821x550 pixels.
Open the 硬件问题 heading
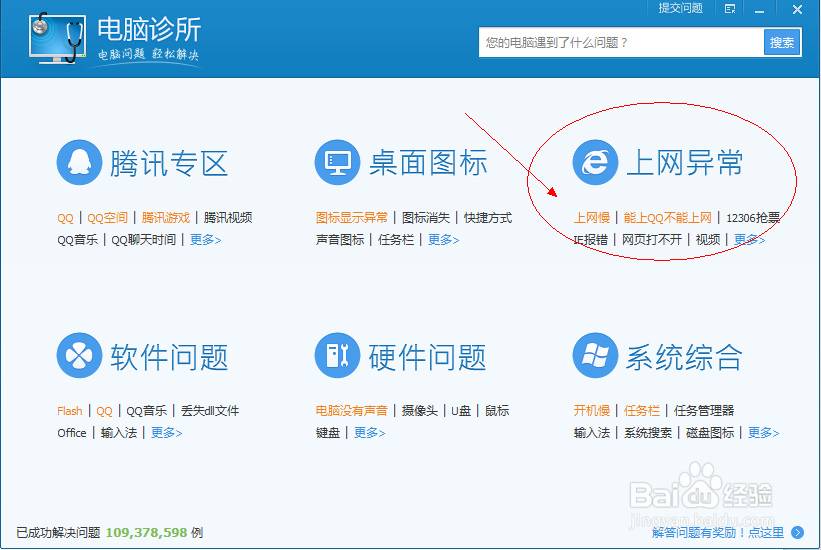[427, 357]
